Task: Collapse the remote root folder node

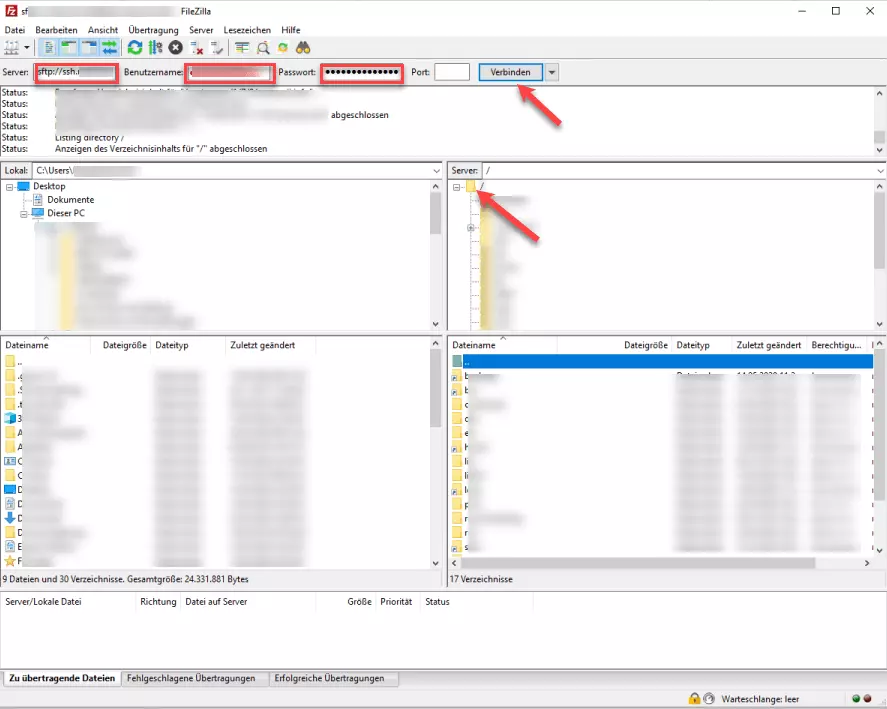Action: [x=457, y=187]
